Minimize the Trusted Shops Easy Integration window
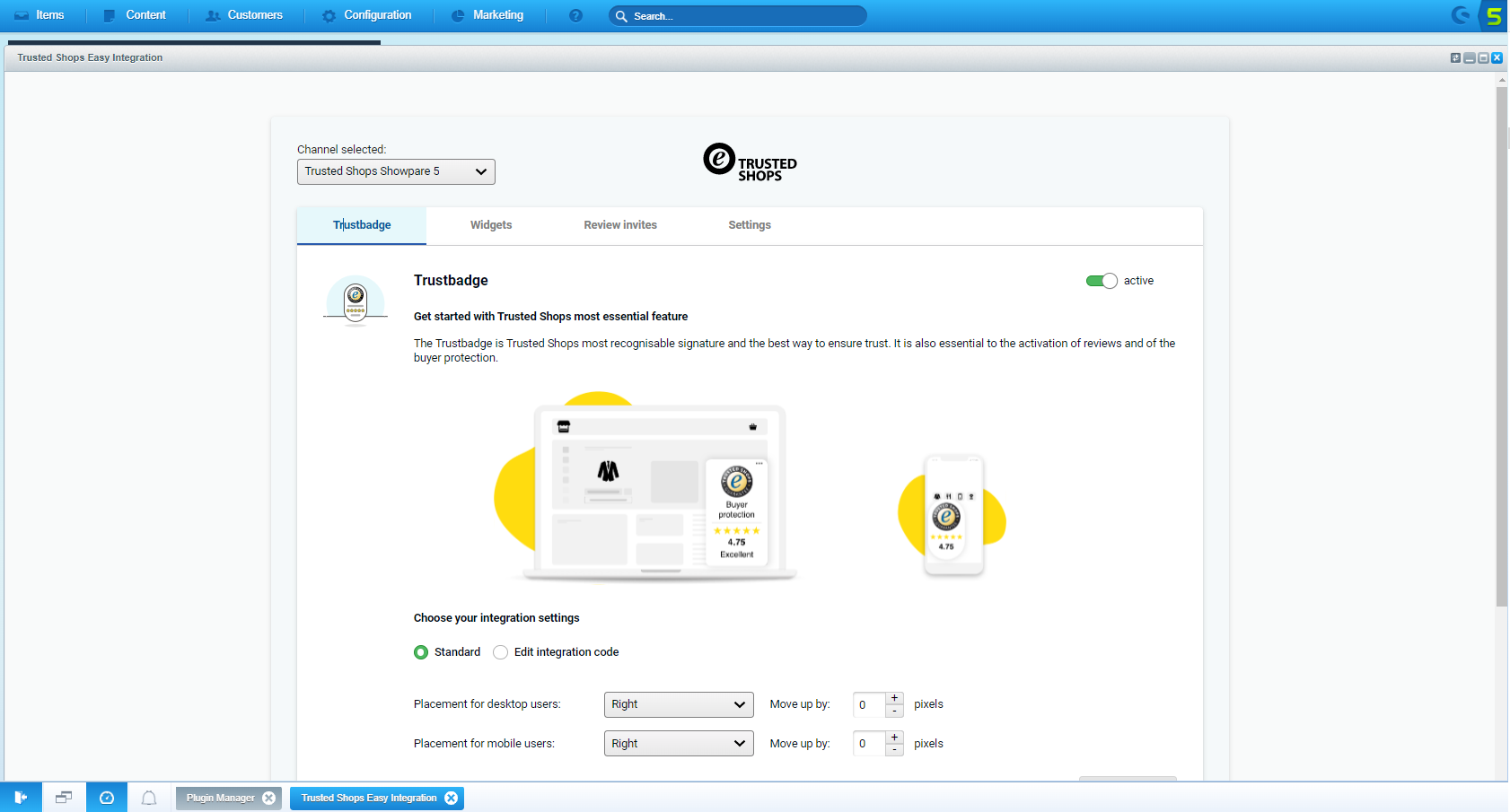The image size is (1510, 812). pyautogui.click(x=1470, y=57)
